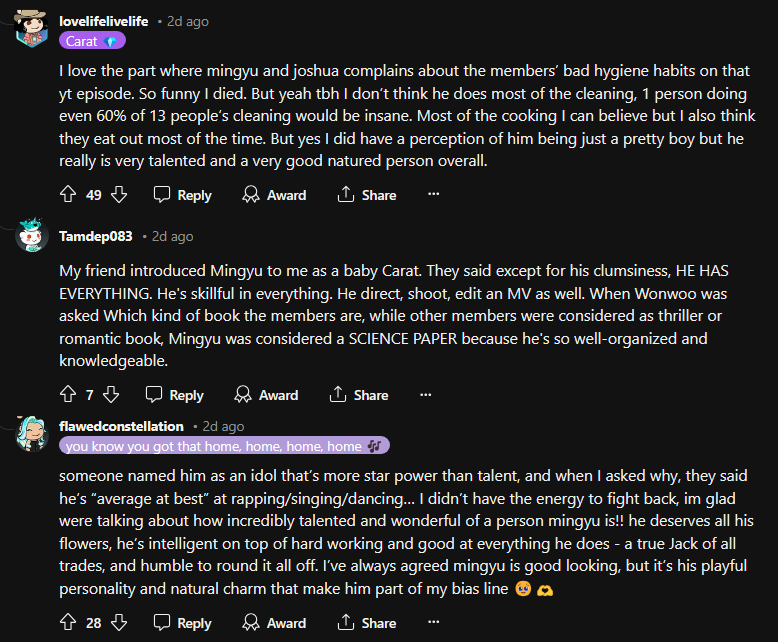
Task: Downvote flawedconstellation's comment
Action: pos(119,622)
